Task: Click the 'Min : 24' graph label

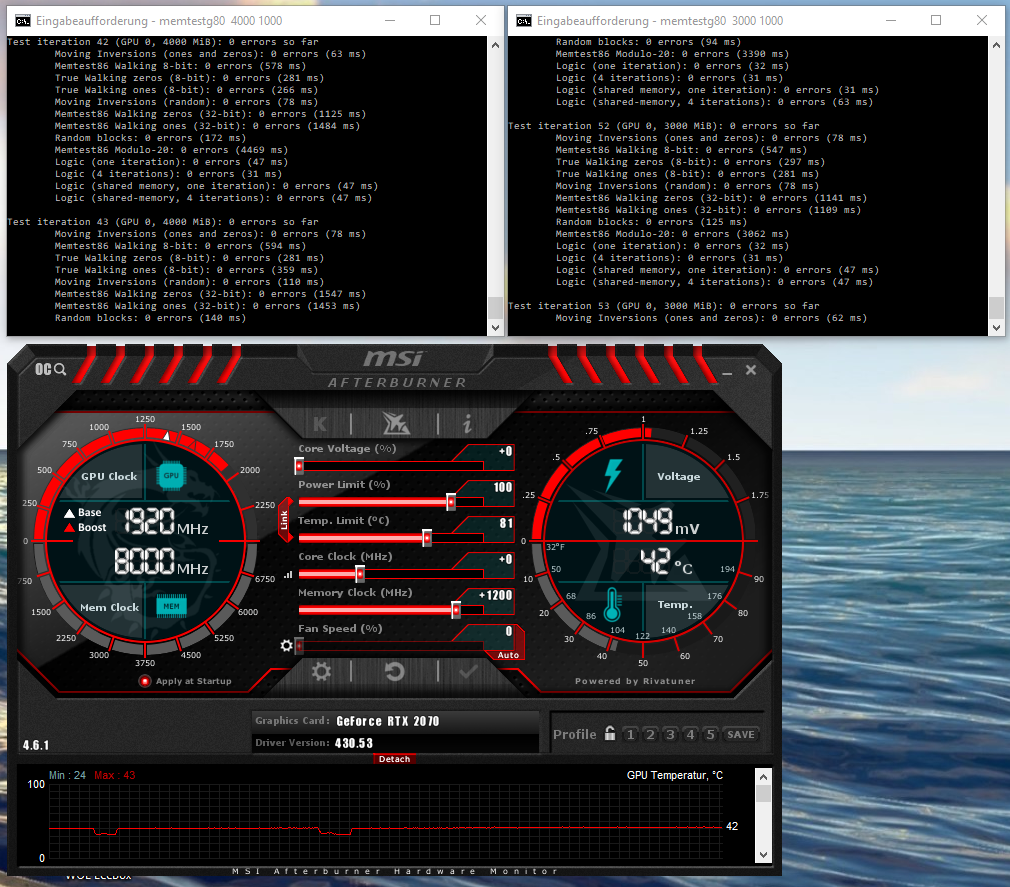Action: coord(68,775)
